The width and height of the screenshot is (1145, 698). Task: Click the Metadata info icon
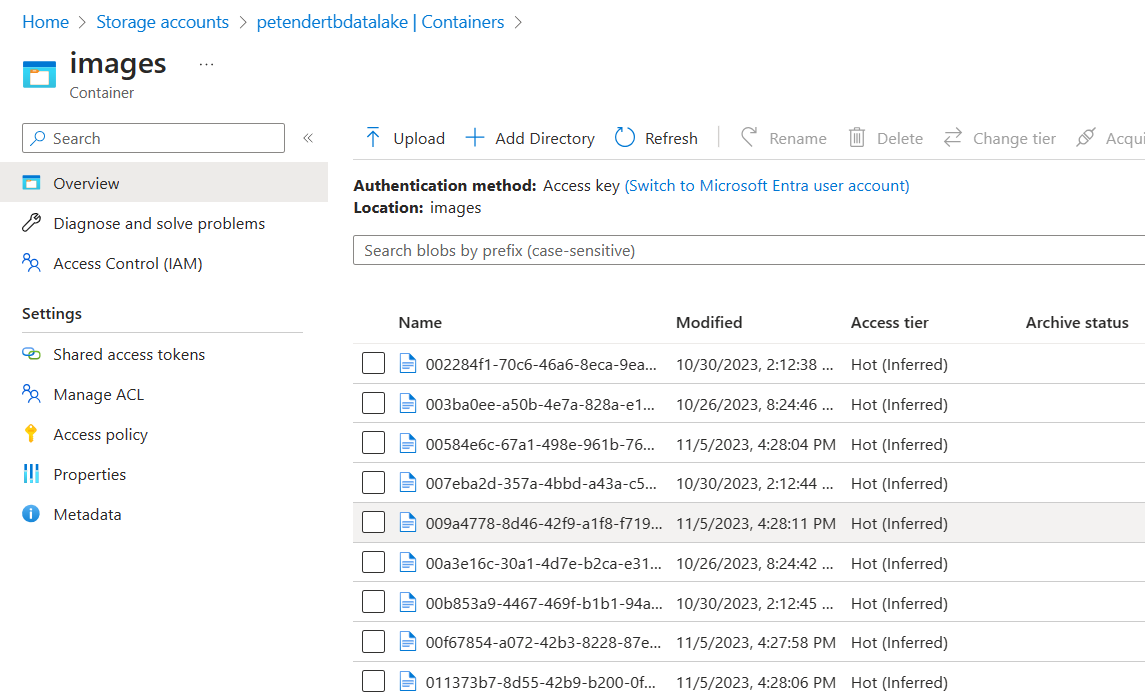(x=31, y=514)
